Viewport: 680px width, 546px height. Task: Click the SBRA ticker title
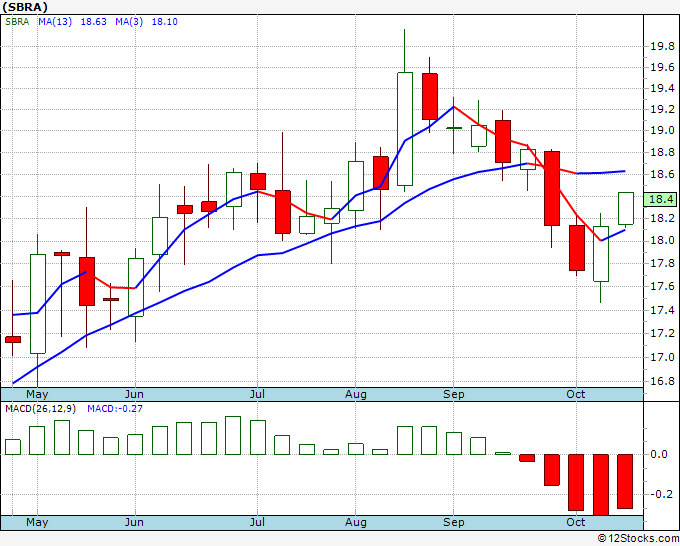click(25, 7)
